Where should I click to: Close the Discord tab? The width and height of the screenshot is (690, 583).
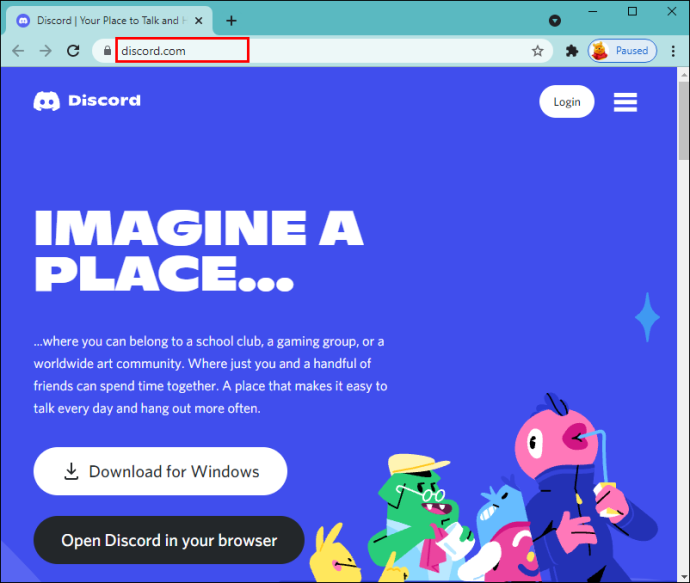(x=199, y=21)
